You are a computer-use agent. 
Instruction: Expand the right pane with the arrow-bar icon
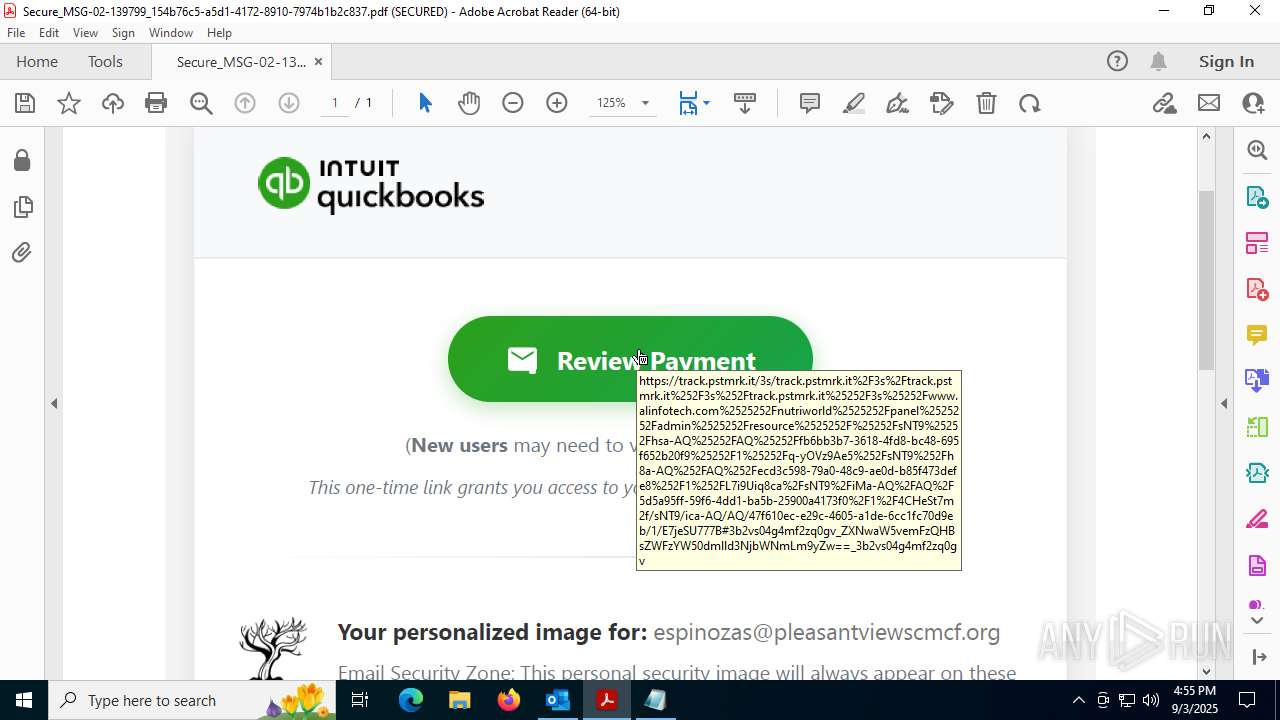click(1257, 657)
